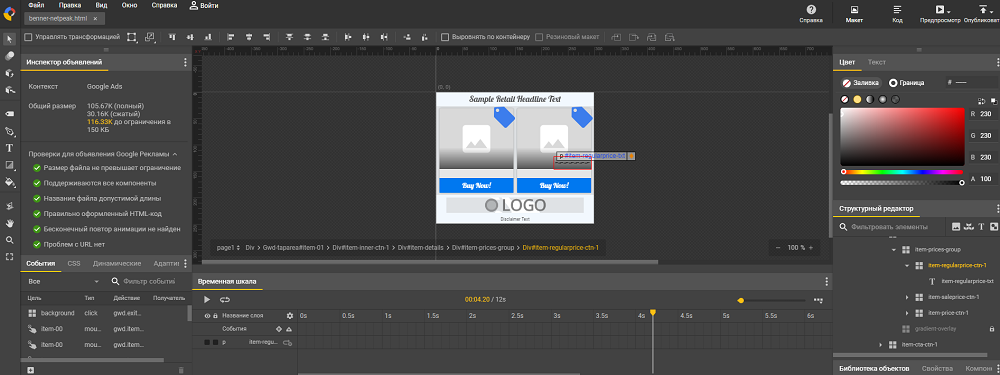
Task: Select Граница border option
Action: (x=906, y=83)
